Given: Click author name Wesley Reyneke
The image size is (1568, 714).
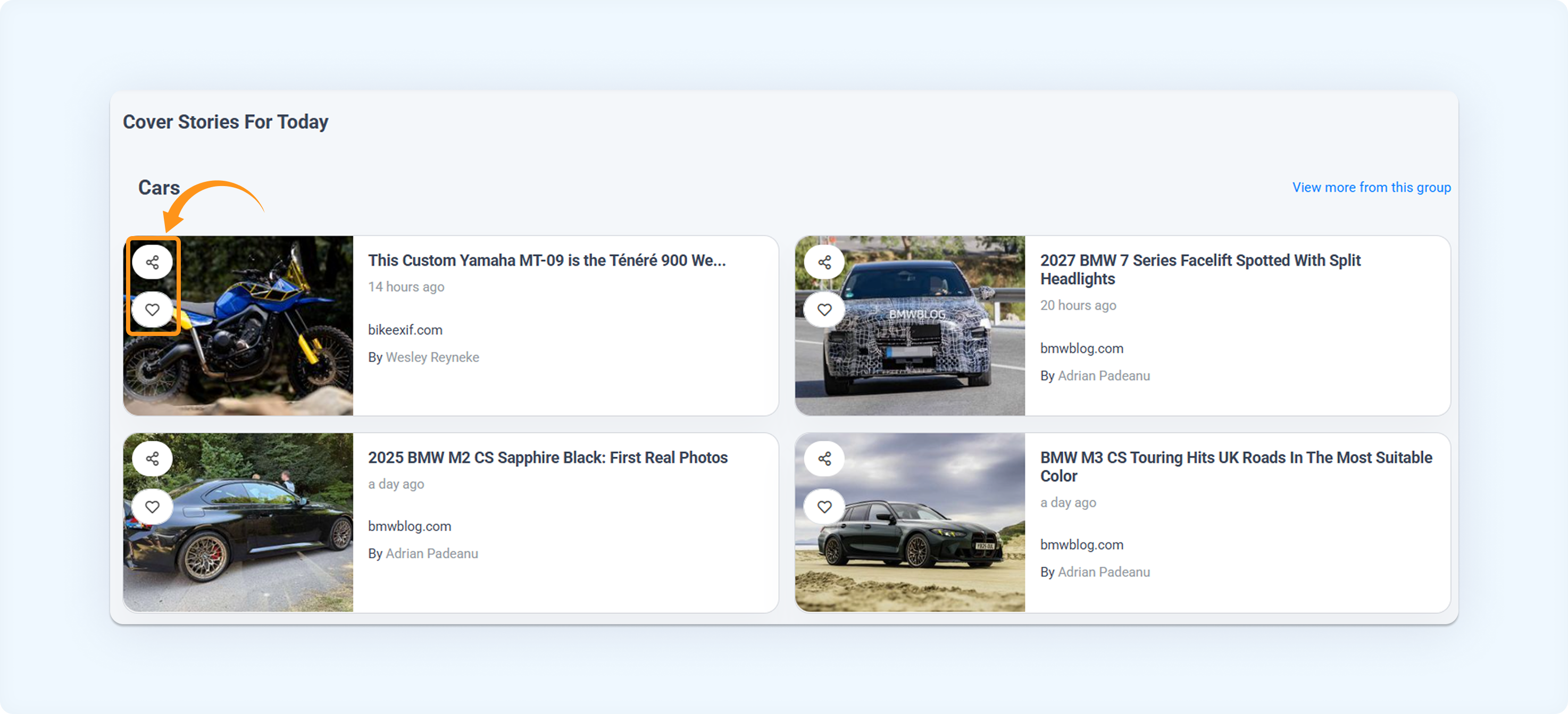Looking at the screenshot, I should [432, 357].
